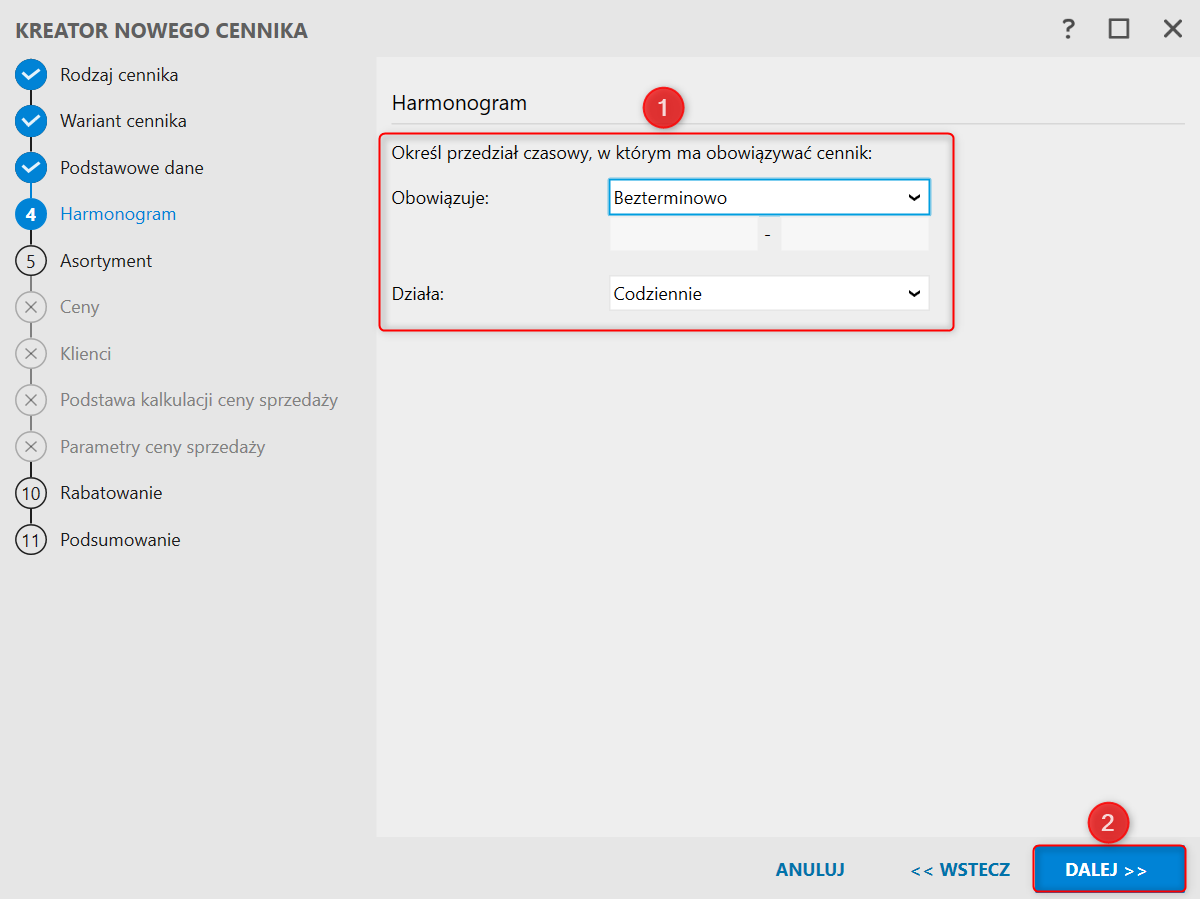
Task: Click the step 5 circle for Asortyment
Action: (31, 261)
